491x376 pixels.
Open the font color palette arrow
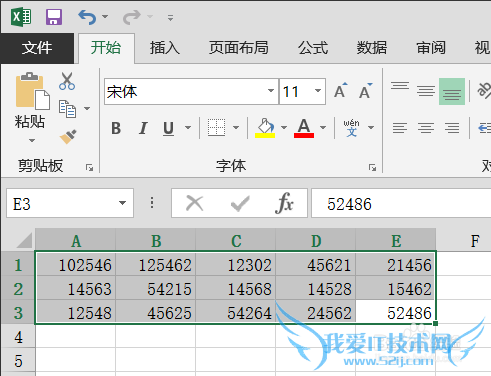(323, 128)
